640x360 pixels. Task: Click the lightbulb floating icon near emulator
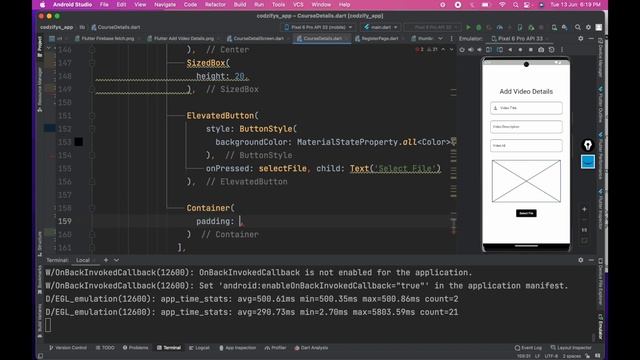[x=588, y=145]
